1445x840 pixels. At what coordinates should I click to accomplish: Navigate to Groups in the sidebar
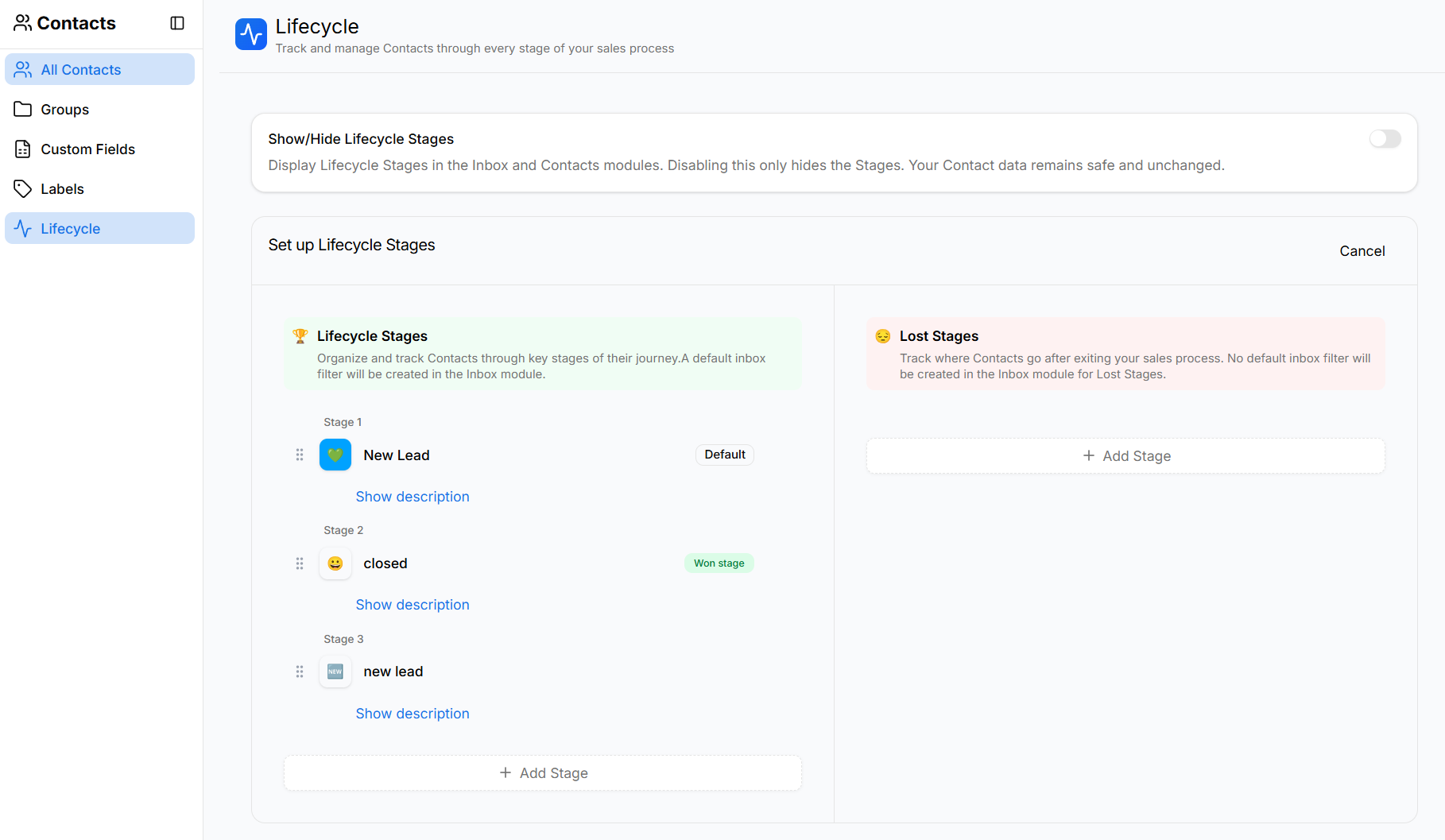pyautogui.click(x=64, y=109)
